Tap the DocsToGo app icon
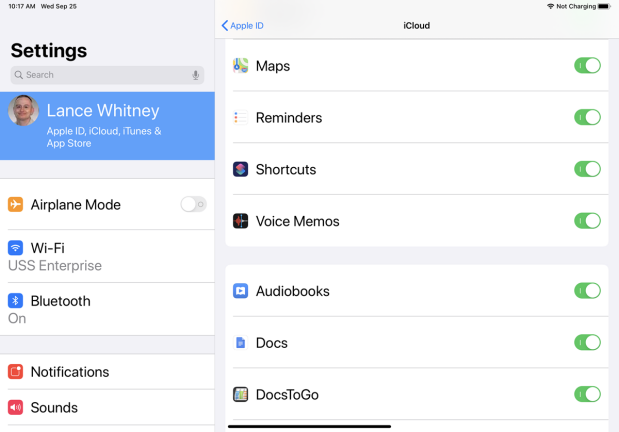Viewport: 619px width, 432px height. (240, 394)
